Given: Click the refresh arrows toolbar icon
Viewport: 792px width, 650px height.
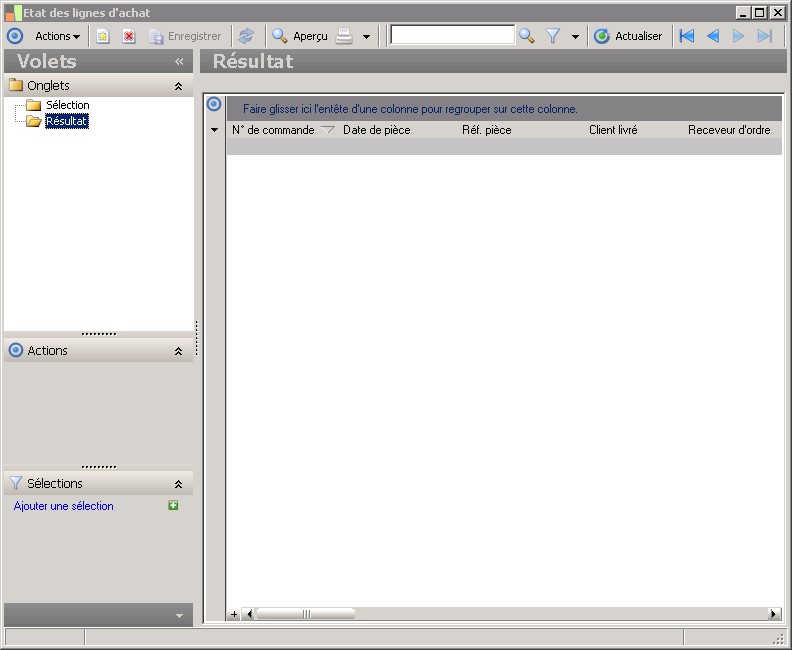Looking at the screenshot, I should click(x=246, y=36).
